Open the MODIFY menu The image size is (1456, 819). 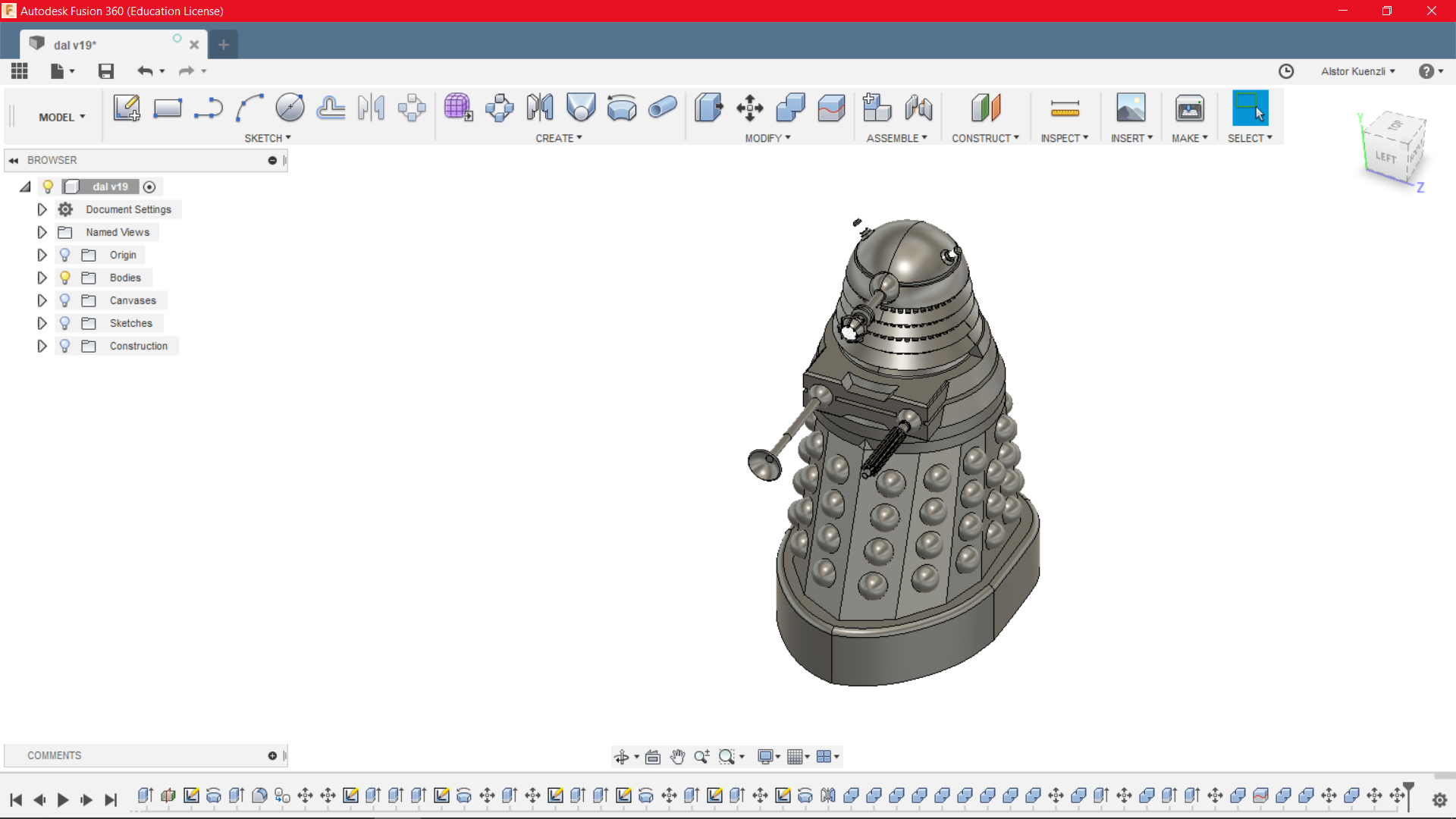[x=767, y=138]
